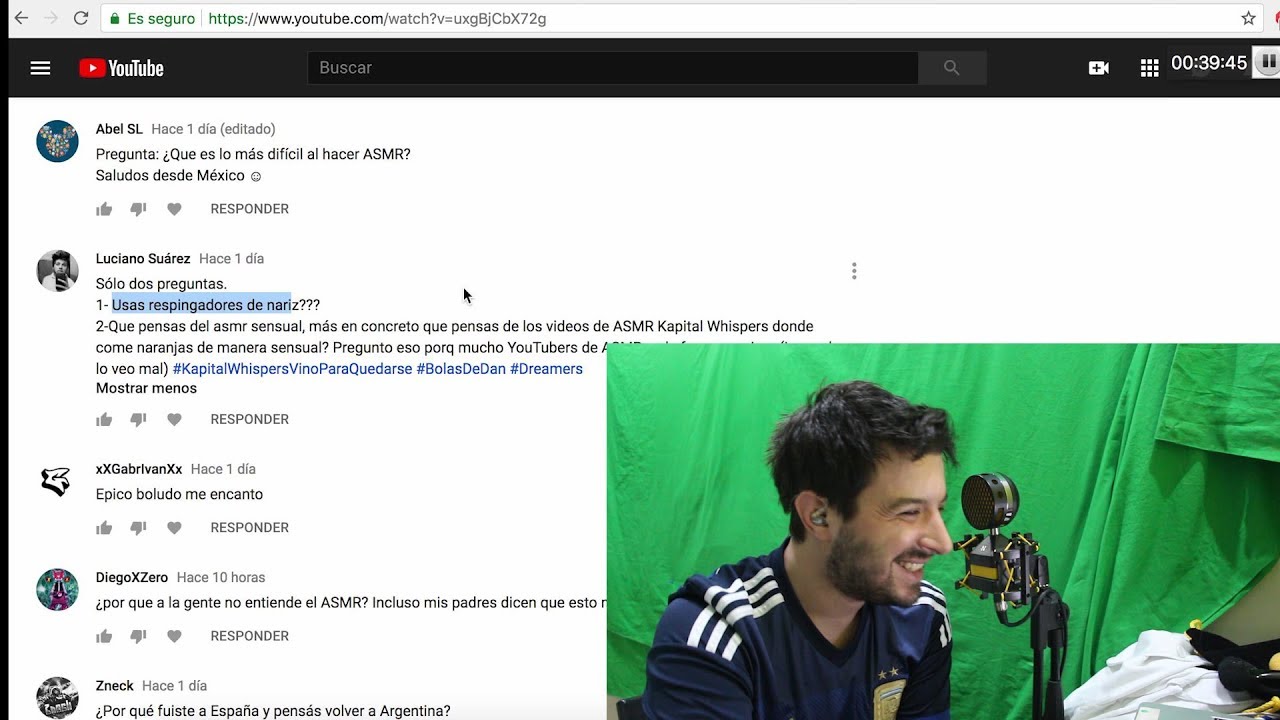Reply to xXGabrIvanXx's comment
The width and height of the screenshot is (1280, 720).
coord(249,528)
